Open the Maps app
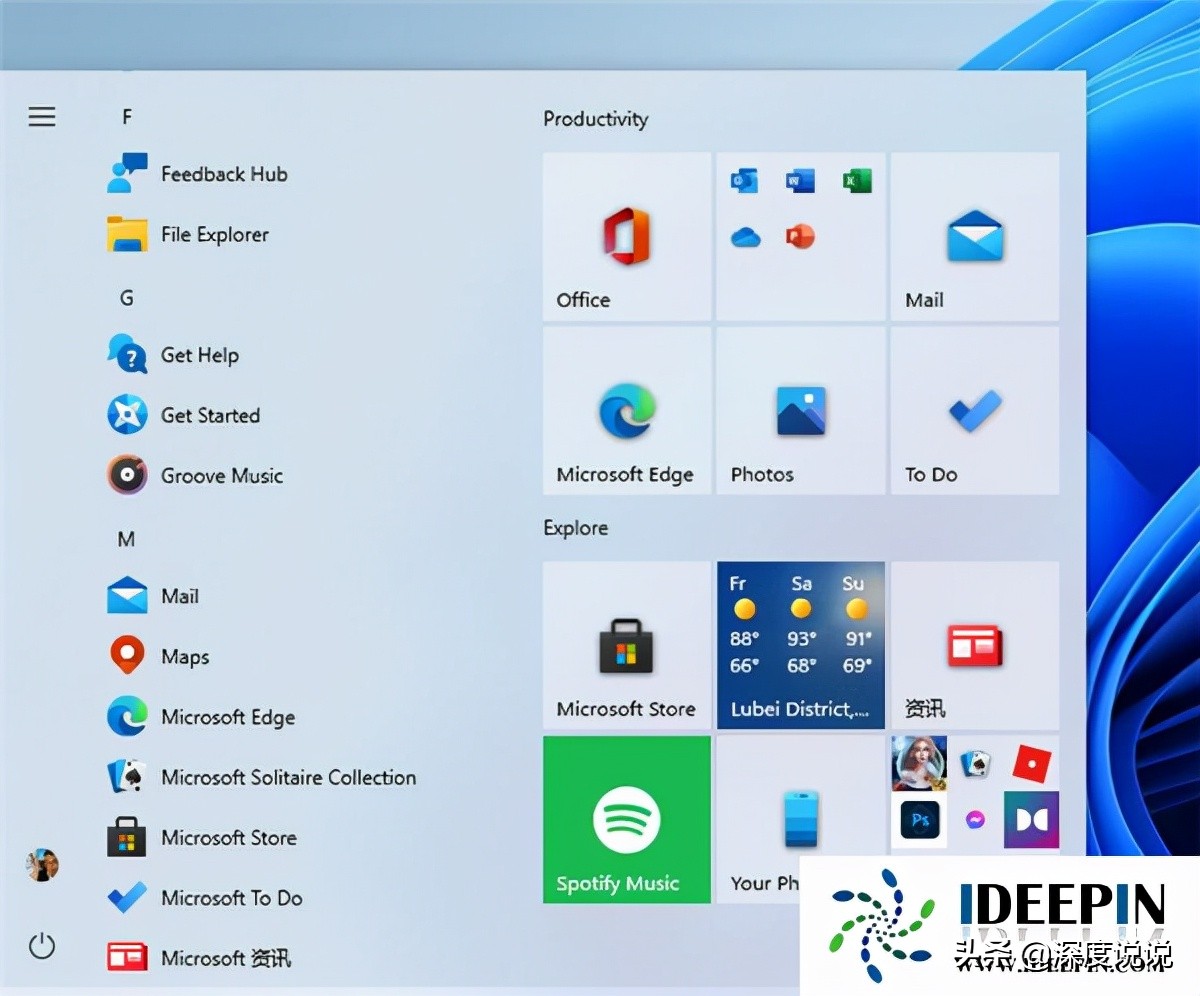Image resolution: width=1200 pixels, height=996 pixels. click(158, 656)
